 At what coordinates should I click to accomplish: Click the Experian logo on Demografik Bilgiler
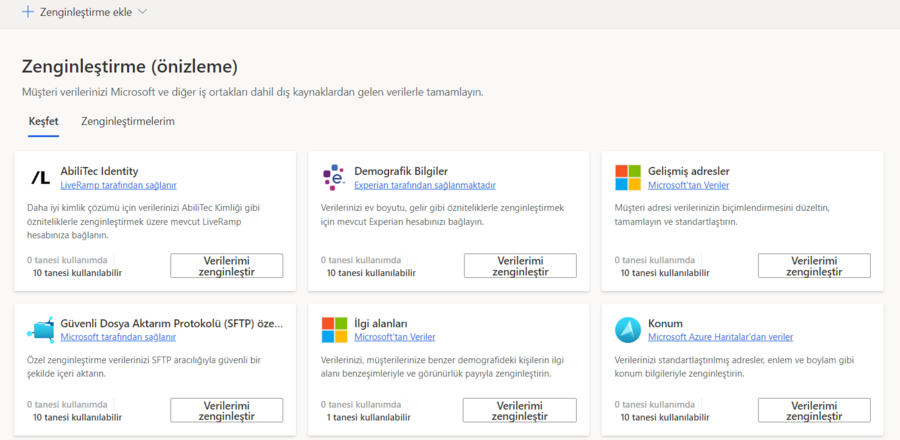click(334, 178)
